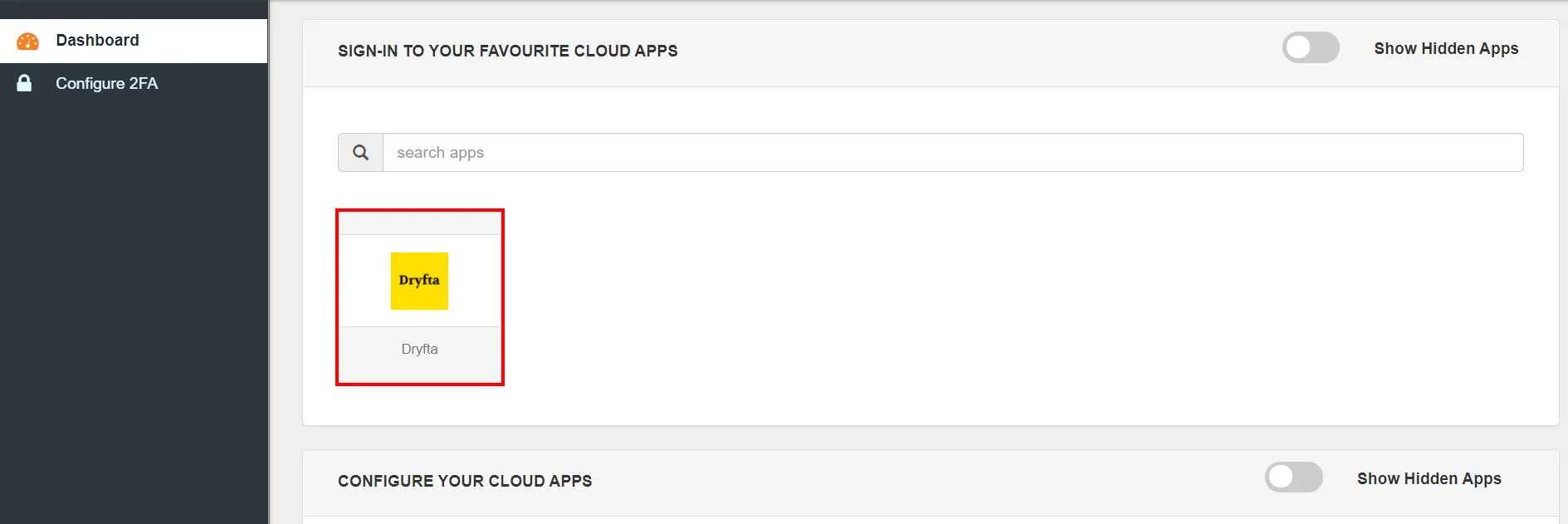Select the 'Configure your cloud apps' heading

[x=465, y=481]
